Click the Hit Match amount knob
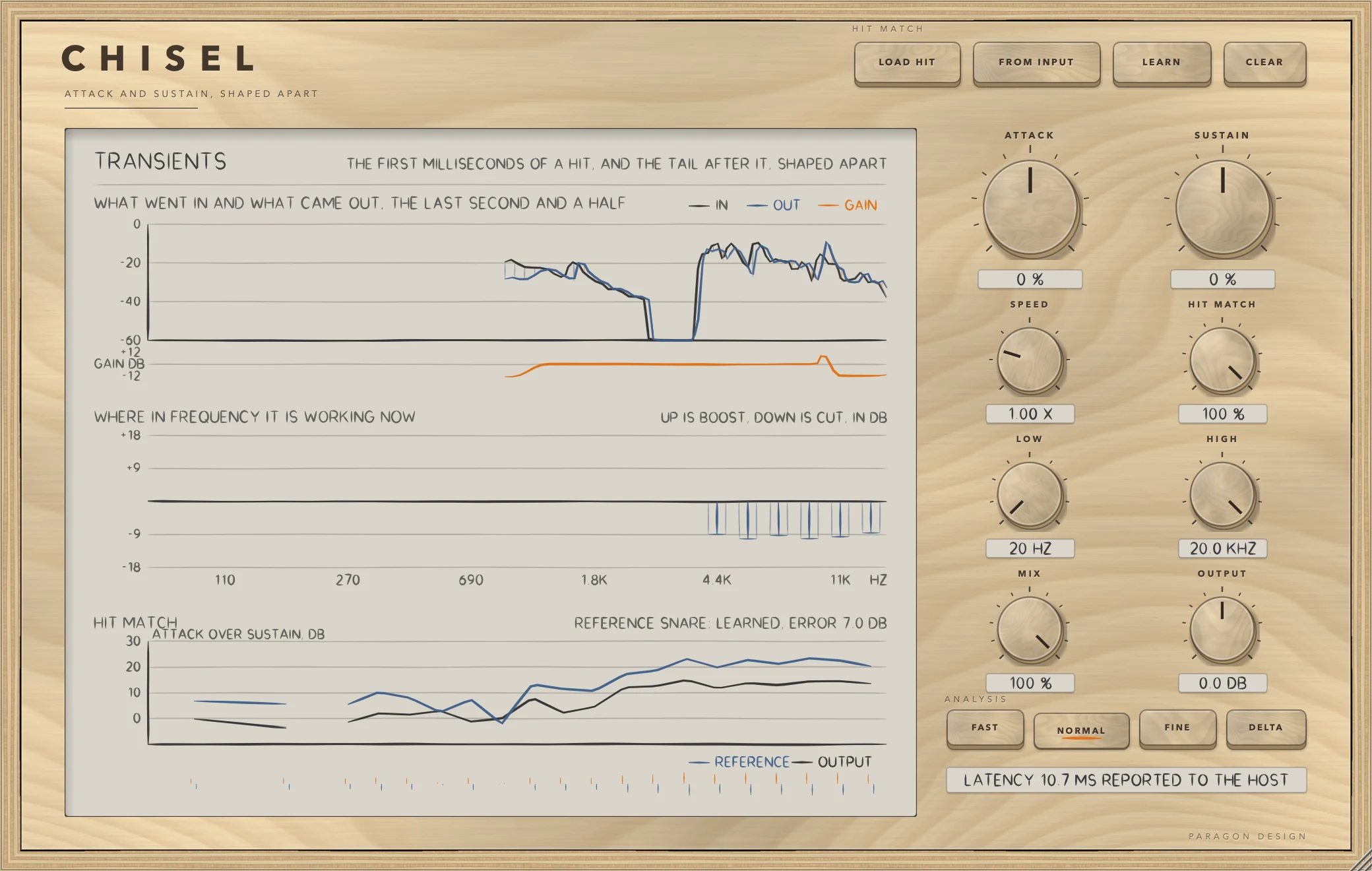 click(1222, 360)
